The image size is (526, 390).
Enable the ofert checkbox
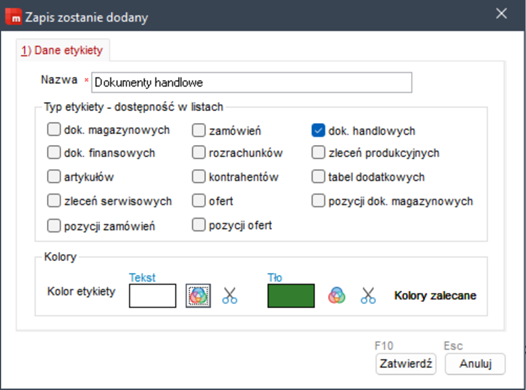(x=199, y=201)
